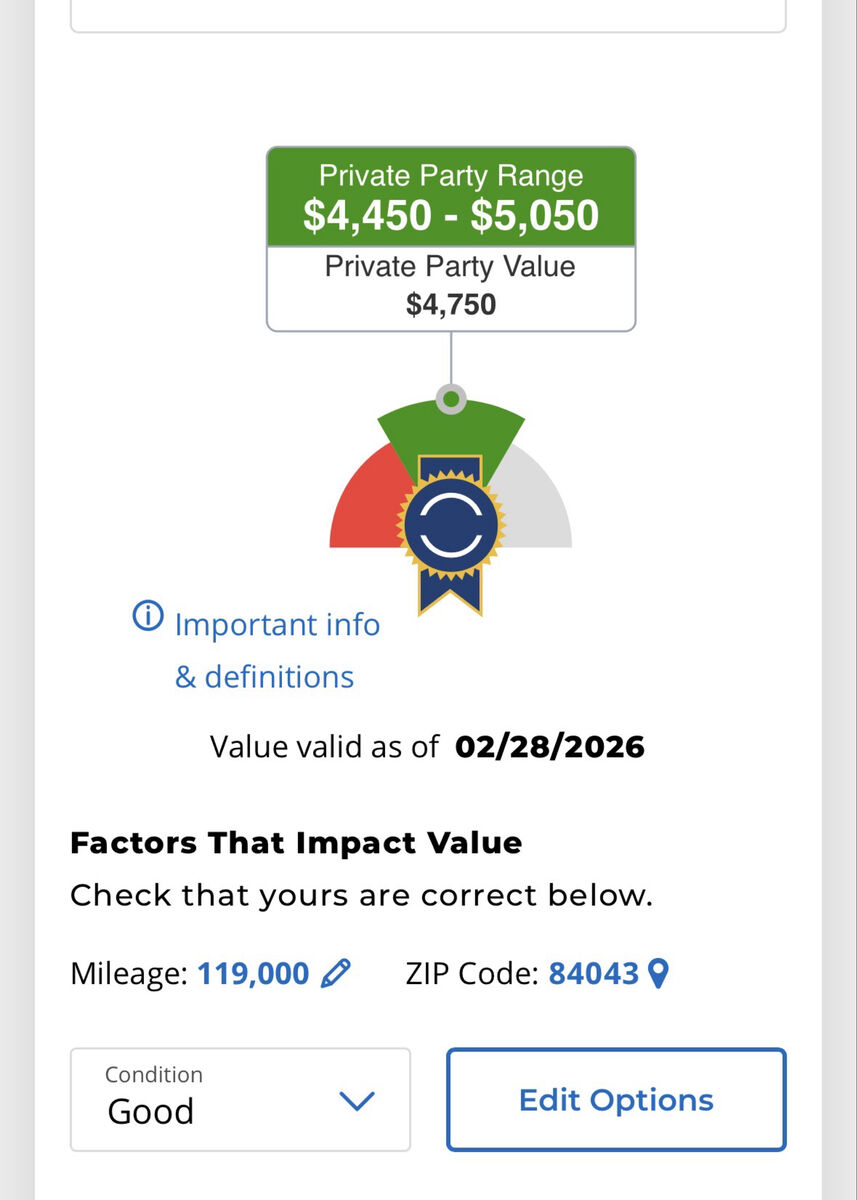Click the Private Party Value $4,750 box
Viewport: 857px width, 1200px height.
[x=451, y=288]
